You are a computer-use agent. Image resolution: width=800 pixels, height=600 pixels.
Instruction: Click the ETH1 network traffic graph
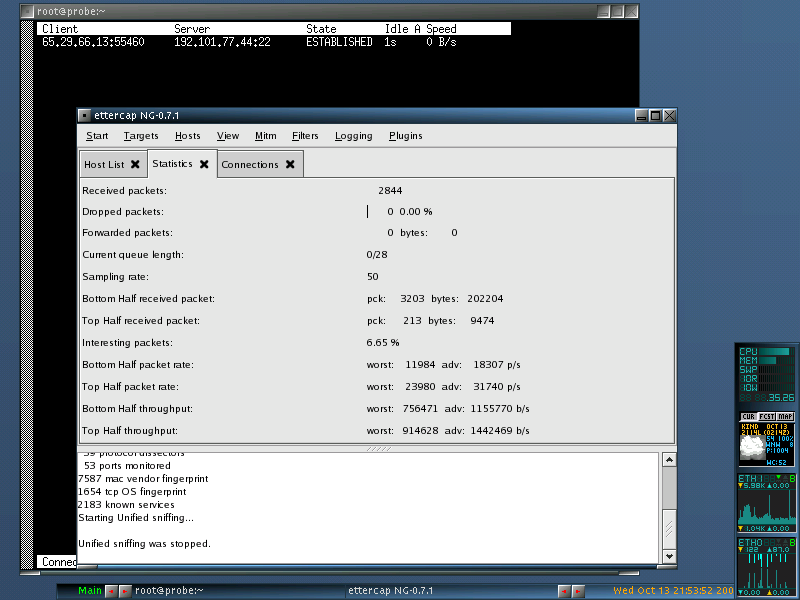[x=767, y=507]
